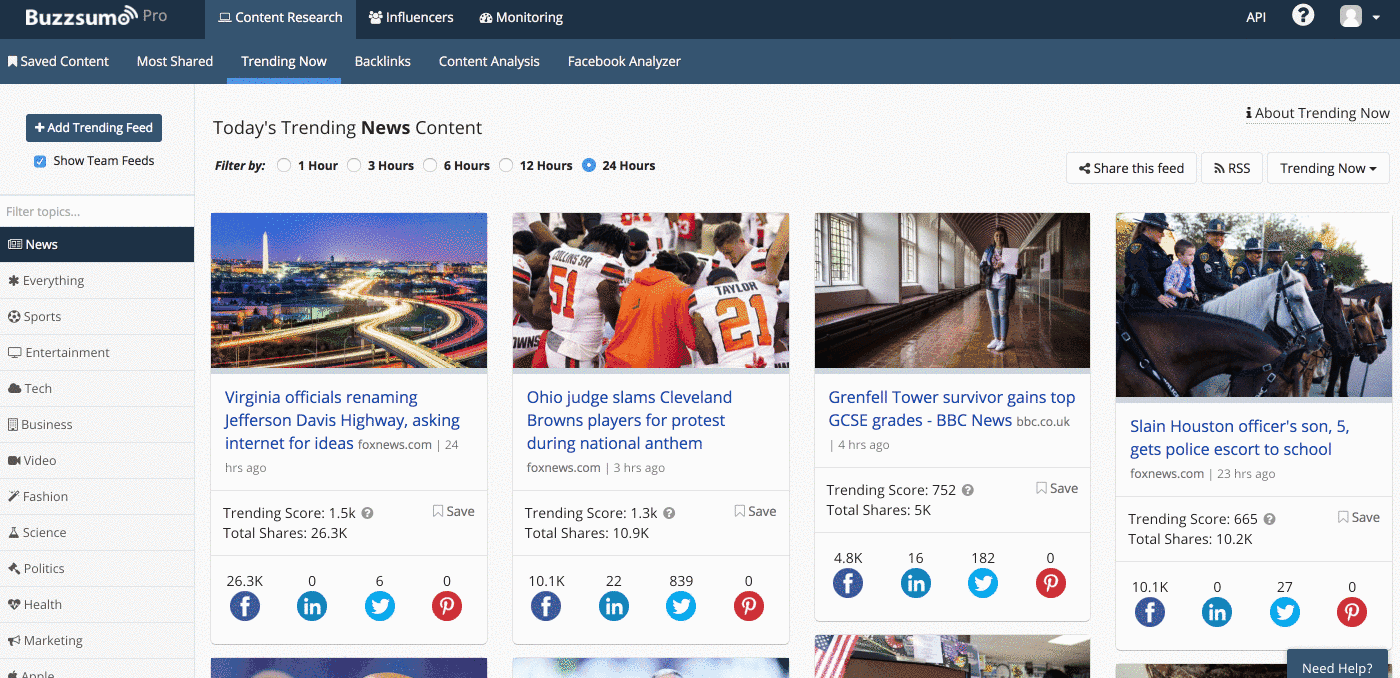Viewport: 1400px width, 678px height.
Task: Click the help question mark icon
Action: 1302,16
